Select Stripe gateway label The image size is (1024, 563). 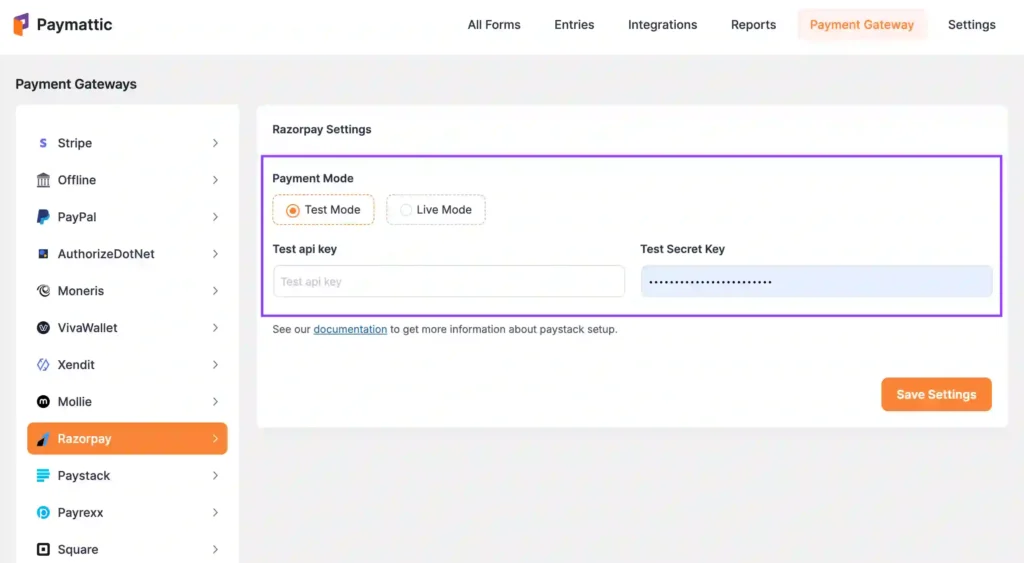[74, 143]
